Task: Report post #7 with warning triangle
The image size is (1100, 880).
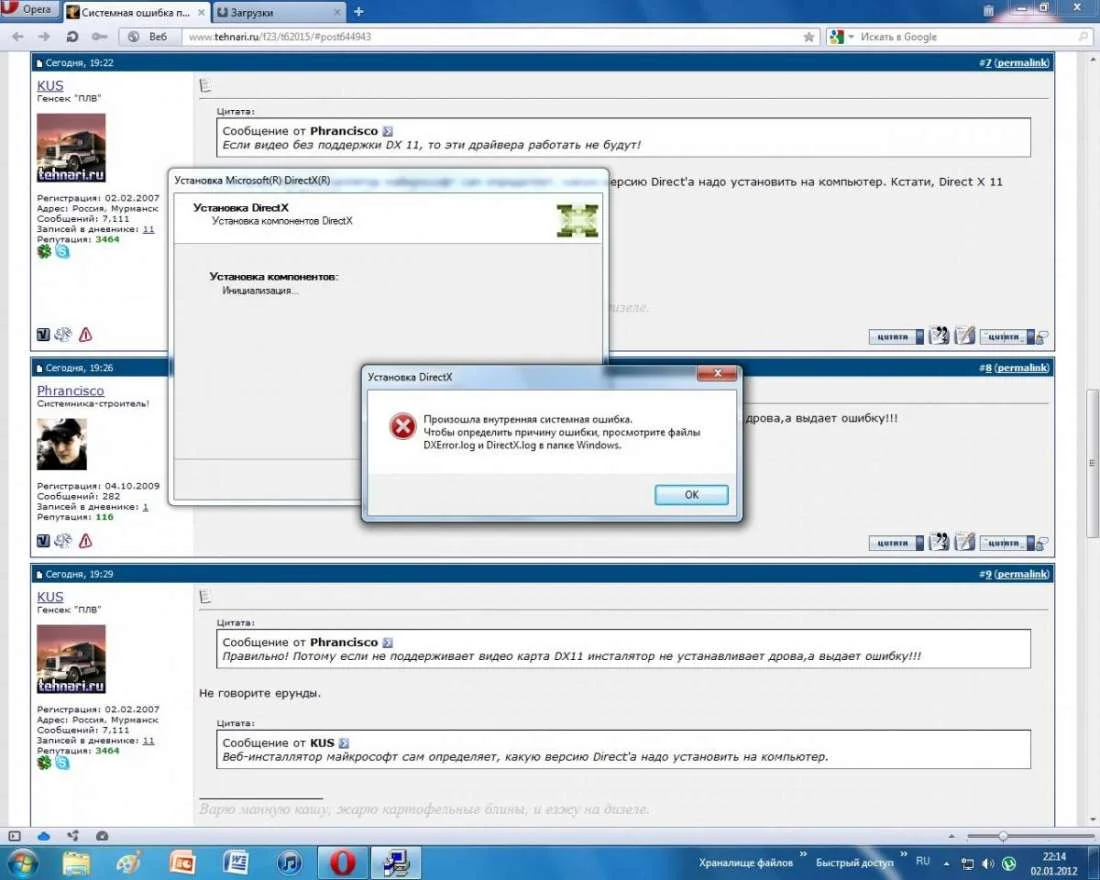Action: click(x=86, y=335)
